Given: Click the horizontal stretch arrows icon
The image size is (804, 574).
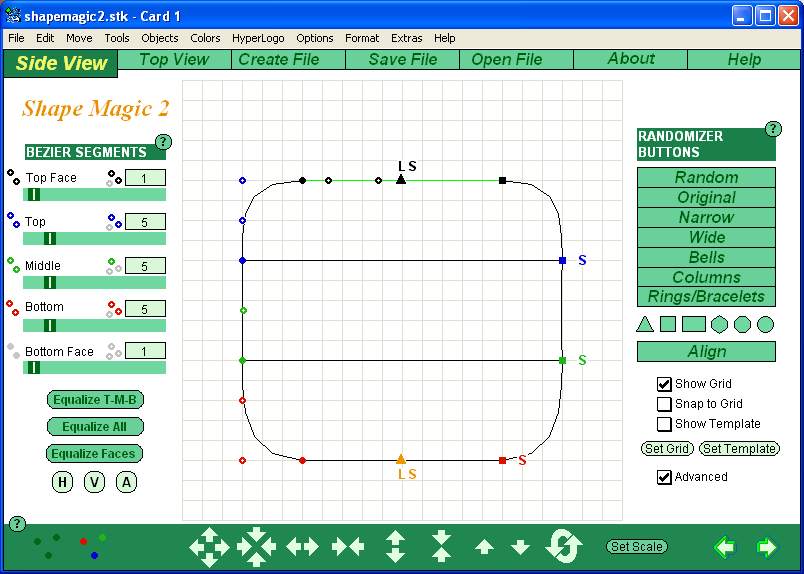Looking at the screenshot, I should [302, 547].
